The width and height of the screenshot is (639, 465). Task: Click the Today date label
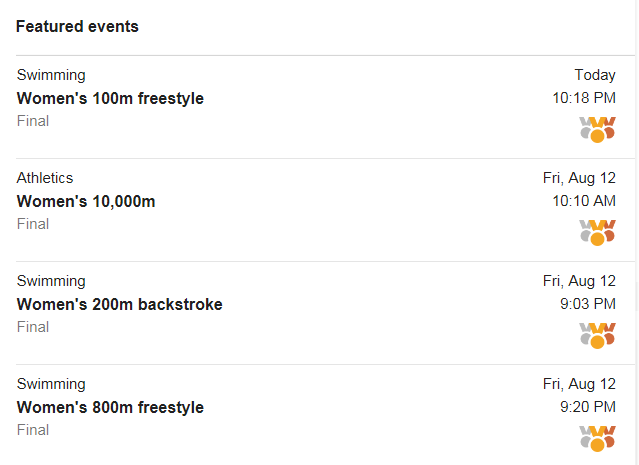(x=595, y=75)
